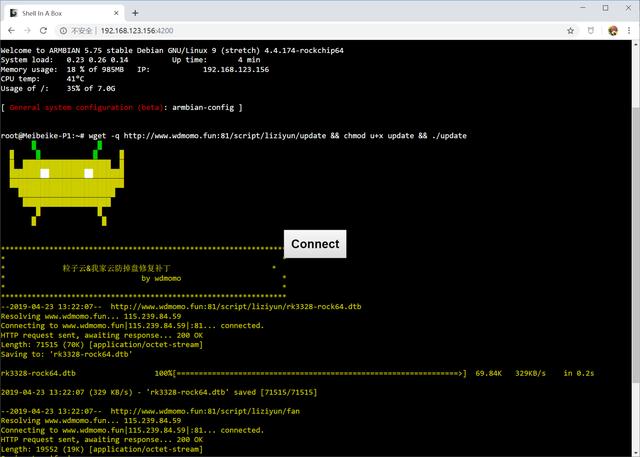
Task: Click the rk3328-rock64.dtb 100% progress bar line
Action: point(298,373)
